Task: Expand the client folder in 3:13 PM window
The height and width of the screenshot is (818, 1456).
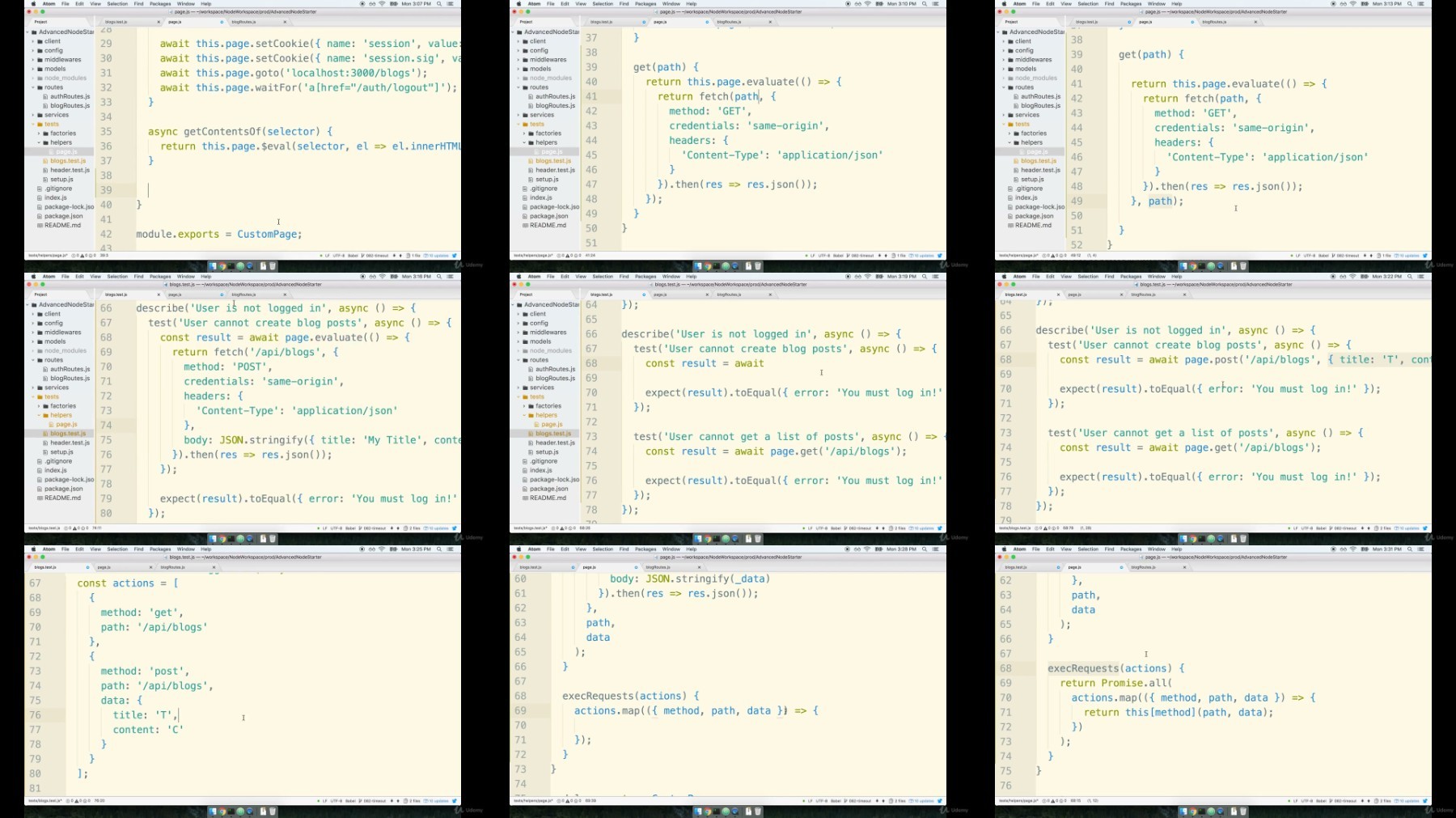Action: coord(1004,41)
